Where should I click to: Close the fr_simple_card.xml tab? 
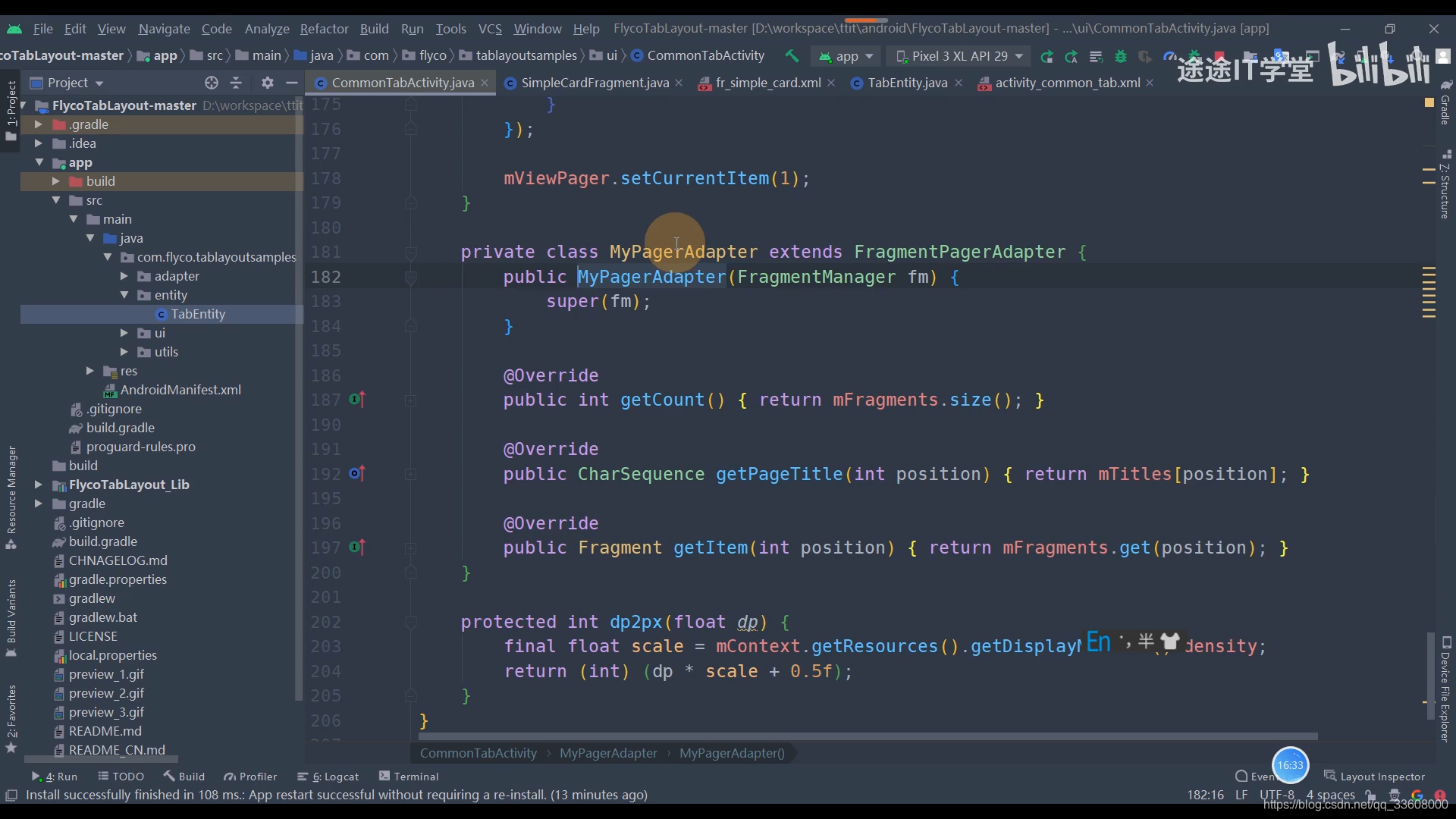point(831,83)
